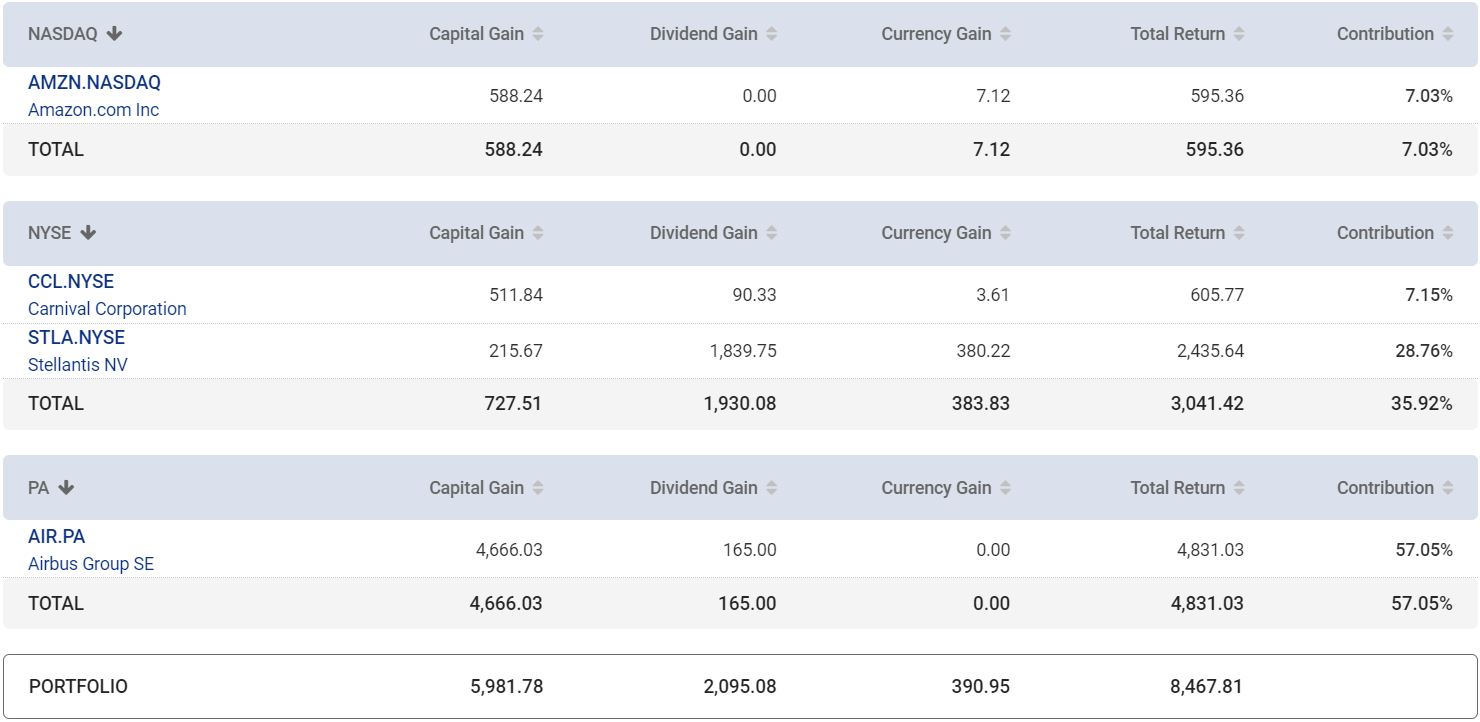
Task: Sort PA table by Capital Gain icon
Action: click(x=538, y=488)
